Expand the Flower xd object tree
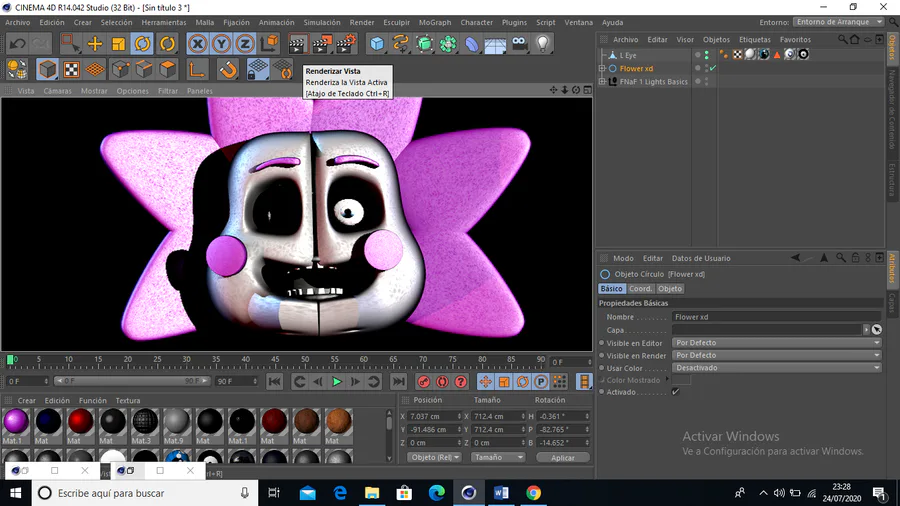The height and width of the screenshot is (506, 900). pos(602,68)
